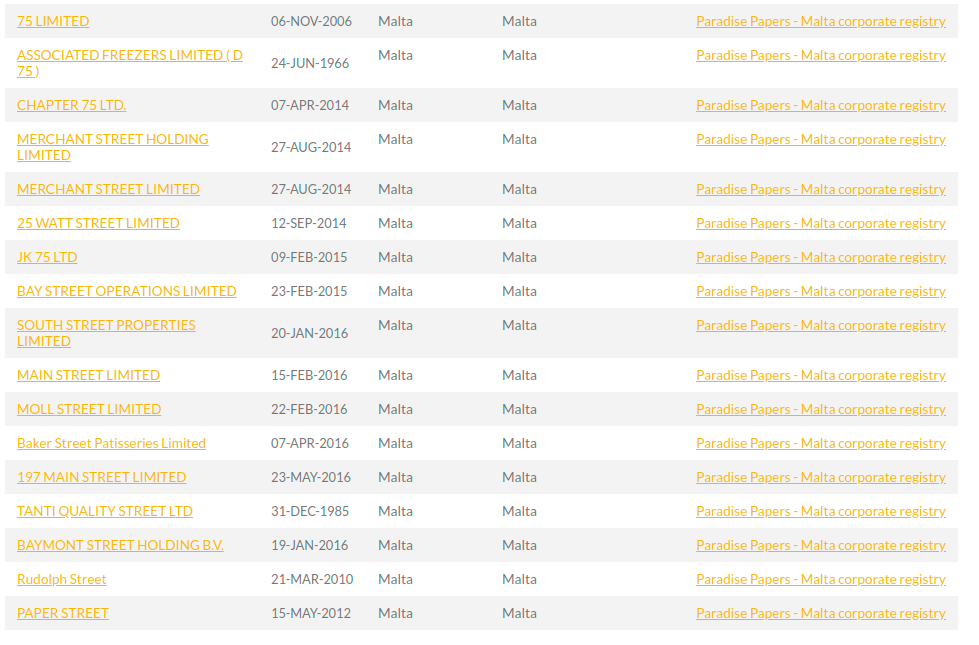The width and height of the screenshot is (979, 645).
Task: Open the Rudolph Street entry
Action: pyautogui.click(x=61, y=579)
